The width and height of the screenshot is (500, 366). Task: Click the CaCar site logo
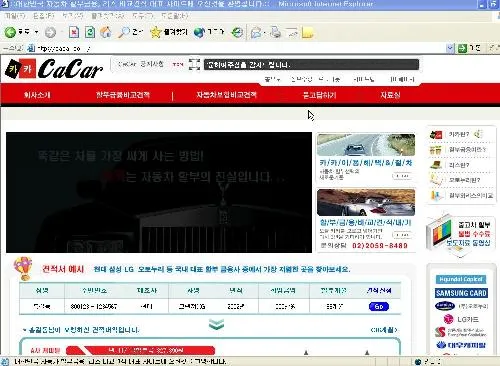(x=54, y=68)
